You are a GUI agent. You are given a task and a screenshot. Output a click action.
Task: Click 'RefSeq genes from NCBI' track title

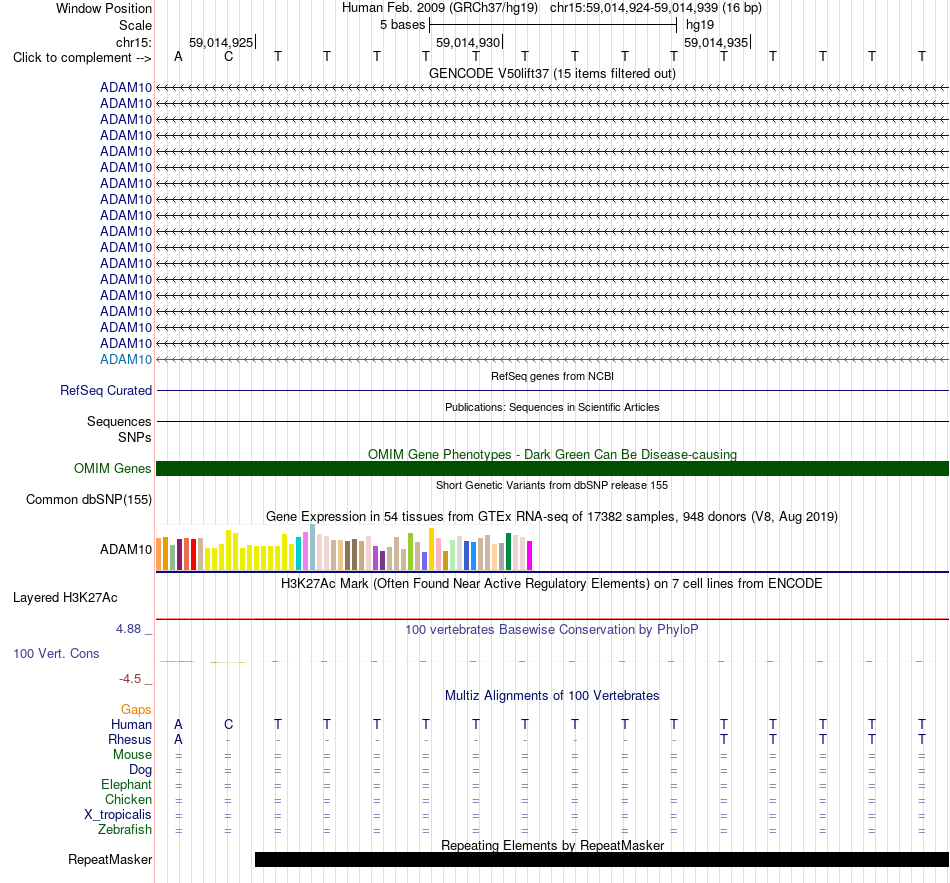[553, 376]
